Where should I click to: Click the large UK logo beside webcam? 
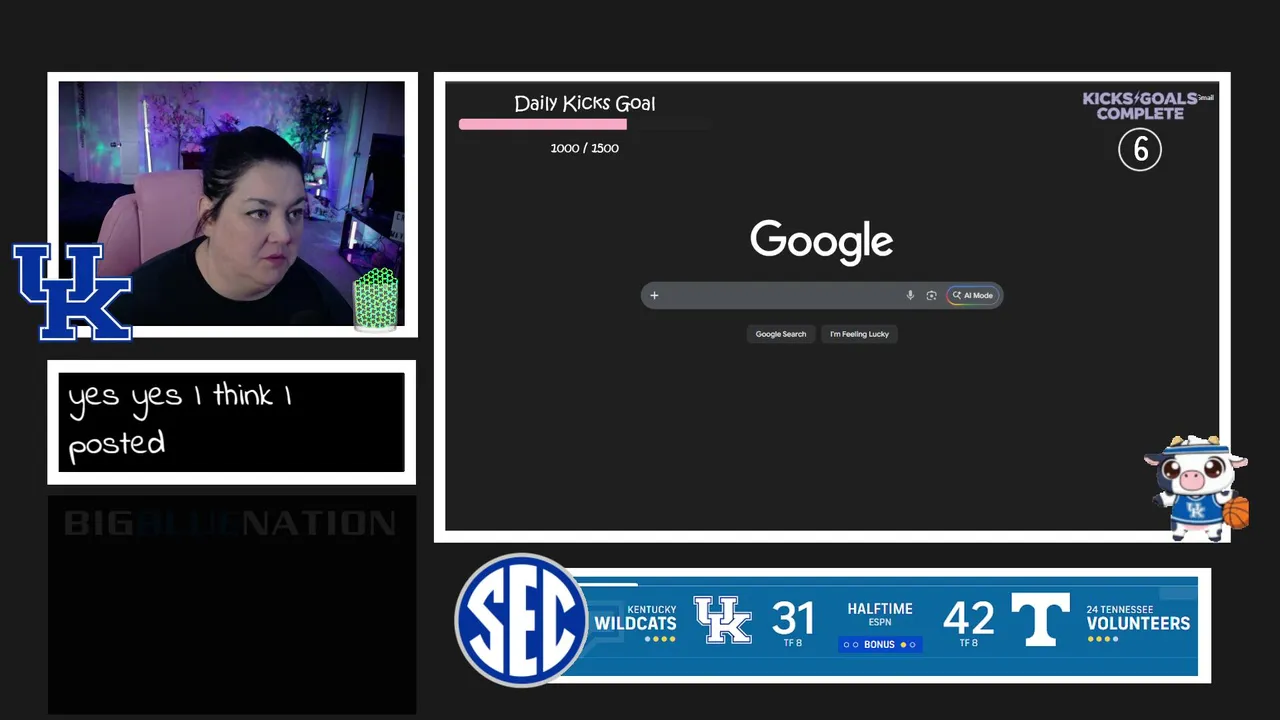(72, 291)
